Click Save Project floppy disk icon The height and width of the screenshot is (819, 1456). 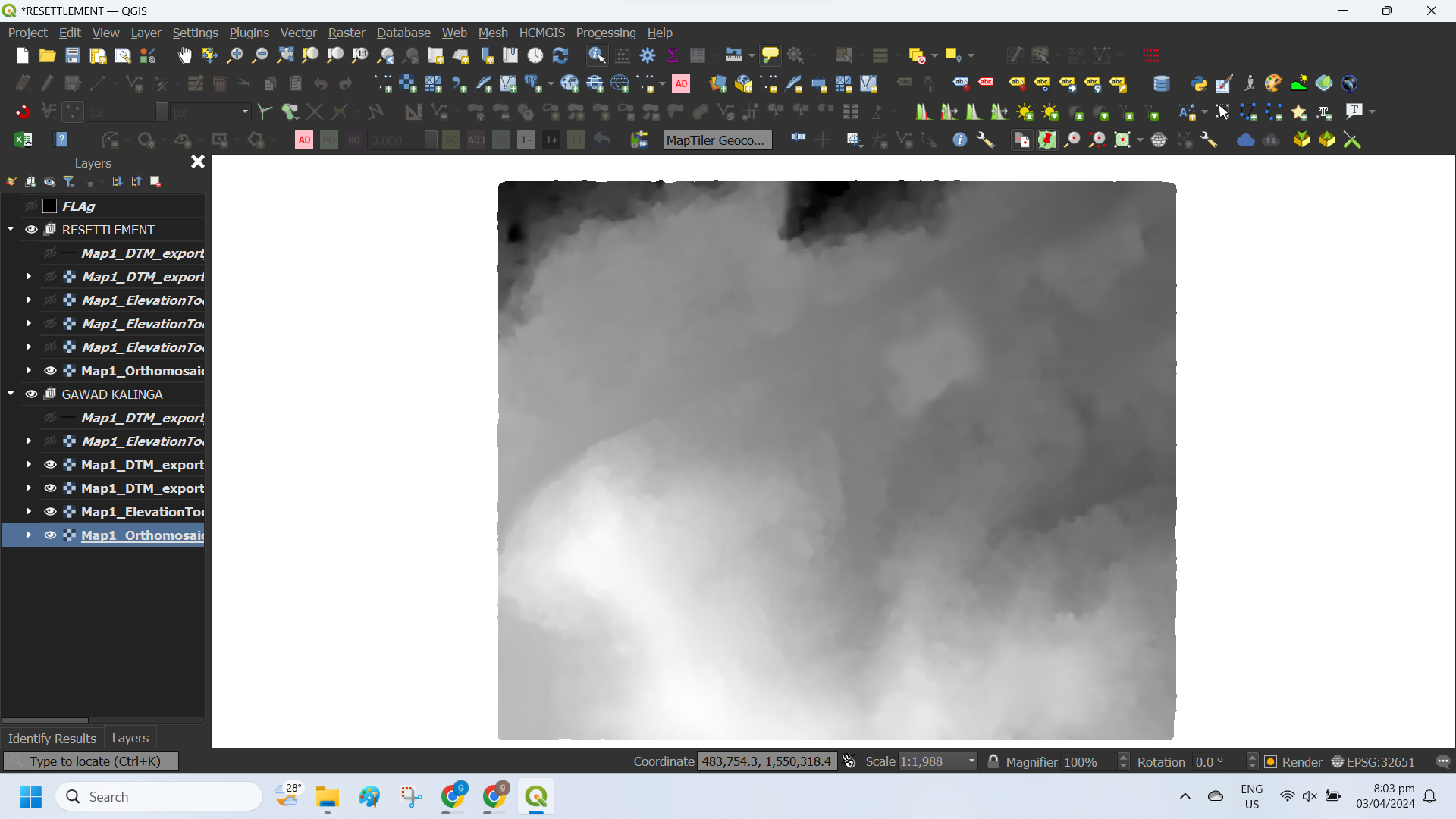coord(72,55)
